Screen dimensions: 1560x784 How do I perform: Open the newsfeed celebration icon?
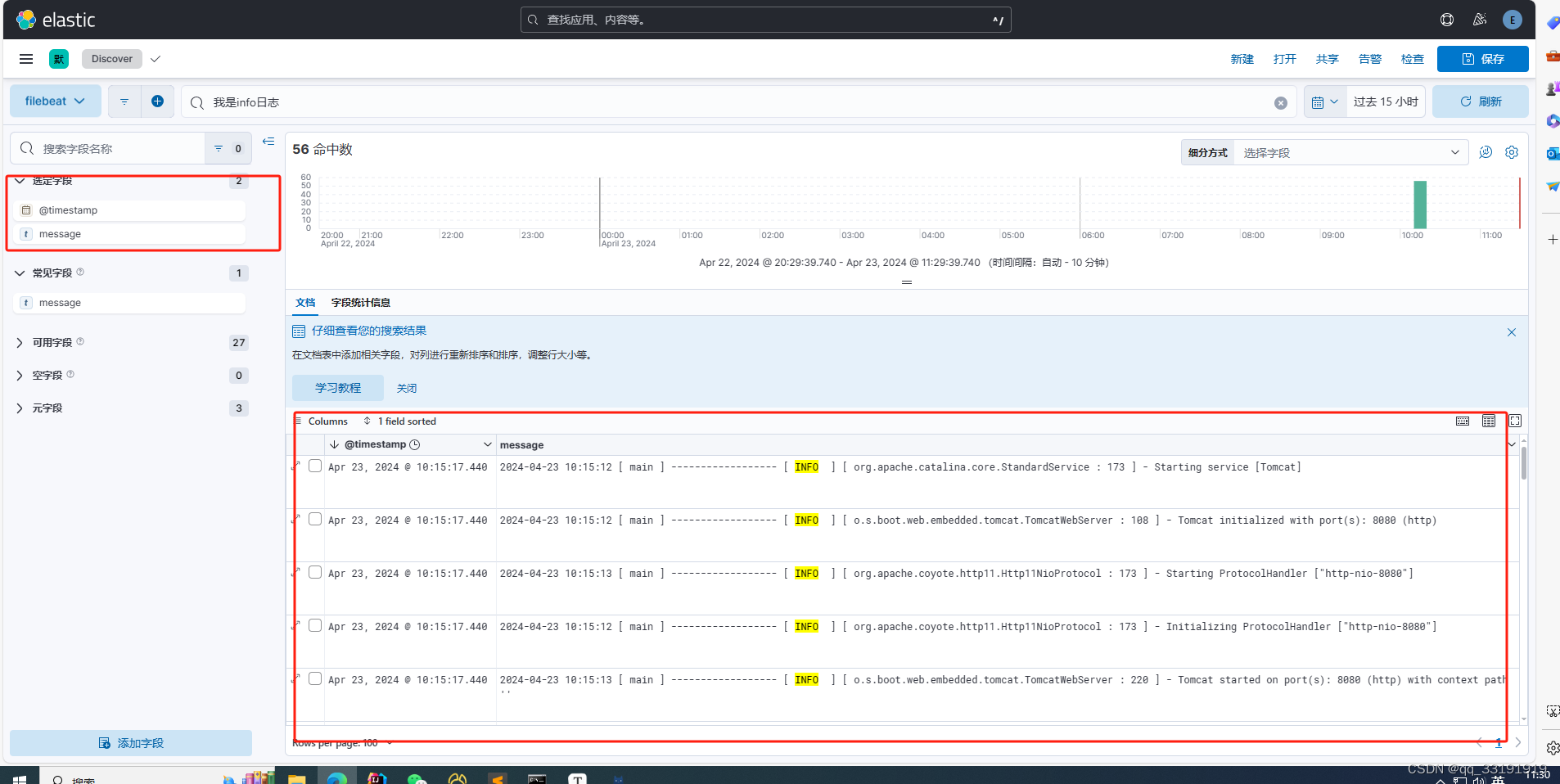click(x=1480, y=20)
